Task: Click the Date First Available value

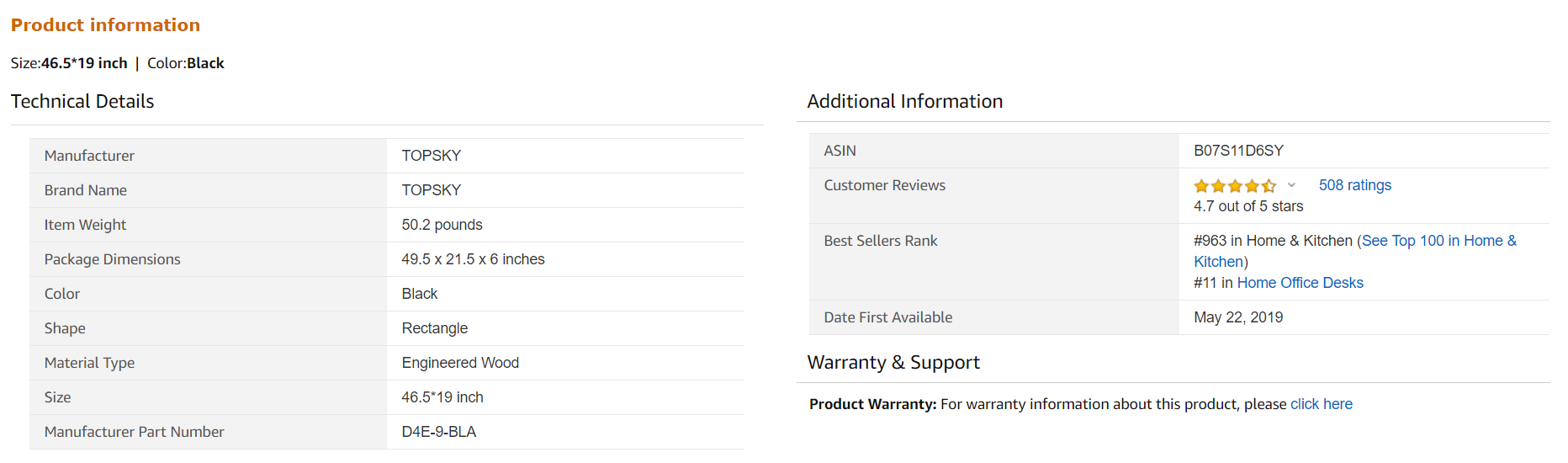Action: tap(1238, 317)
